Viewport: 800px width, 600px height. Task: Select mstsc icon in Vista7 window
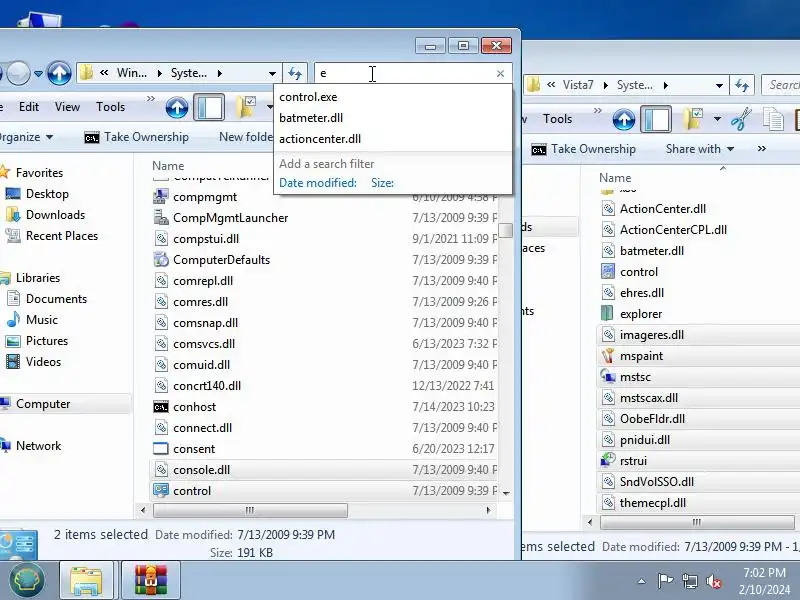click(607, 377)
